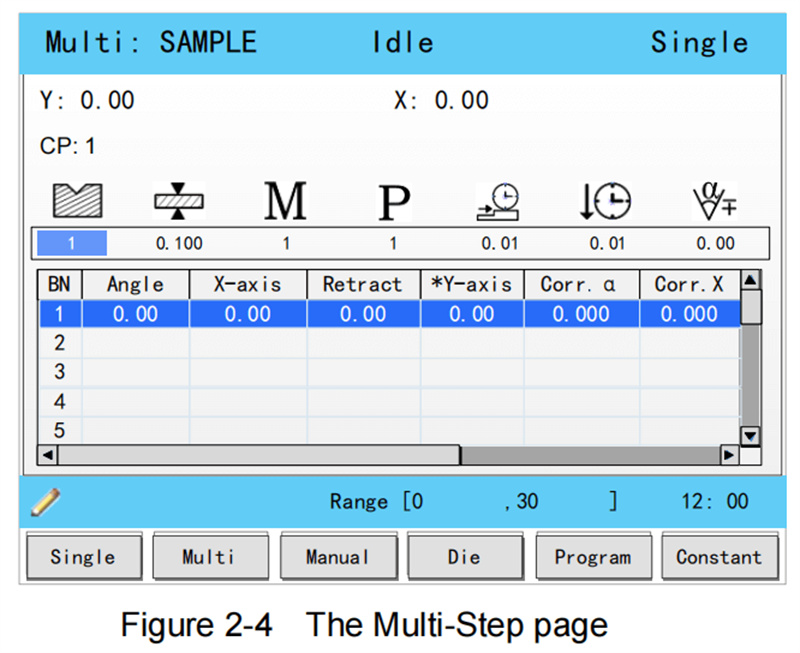Screen dimensions: 800x653
Task: Select bend number 4 row
Action: coord(389,402)
